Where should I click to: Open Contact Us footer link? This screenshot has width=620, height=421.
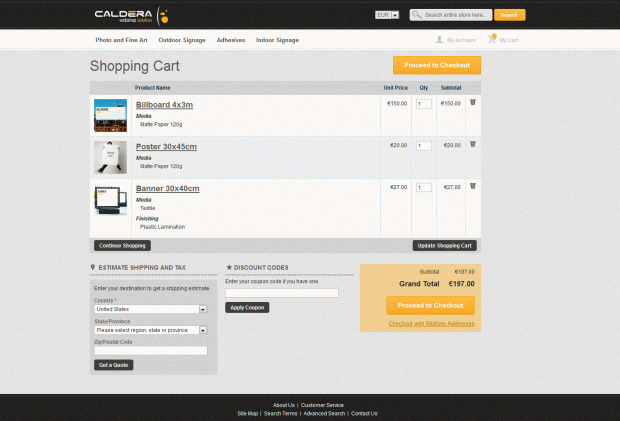[364, 413]
